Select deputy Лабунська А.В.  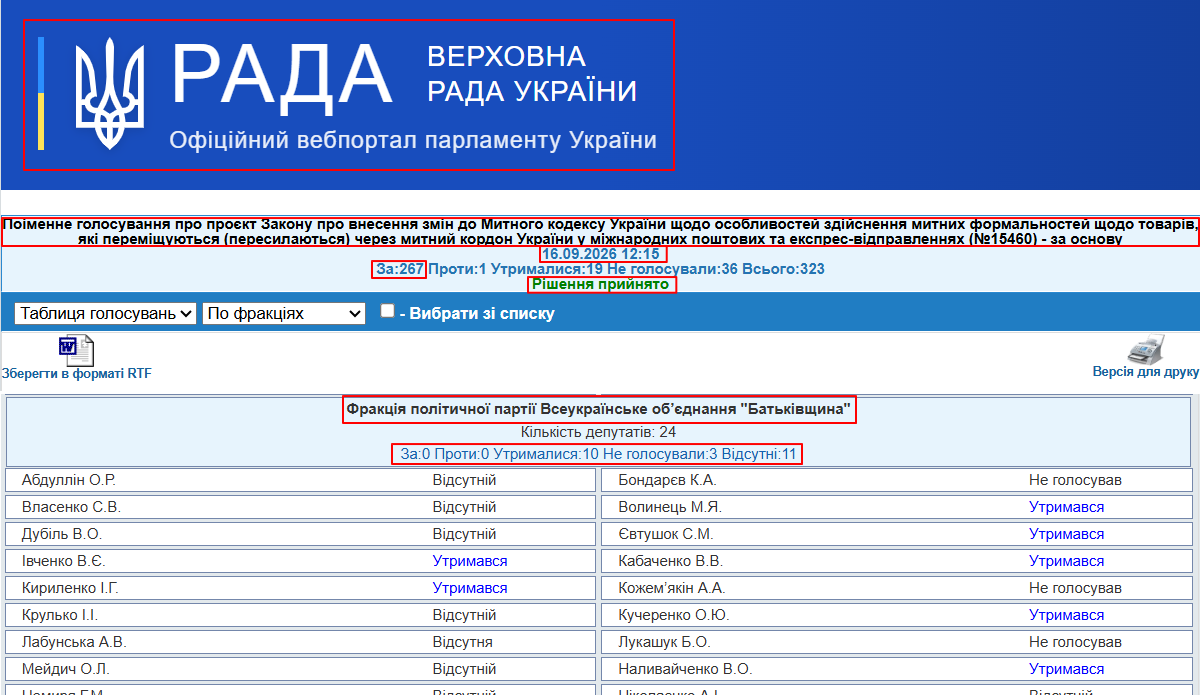pos(74,642)
